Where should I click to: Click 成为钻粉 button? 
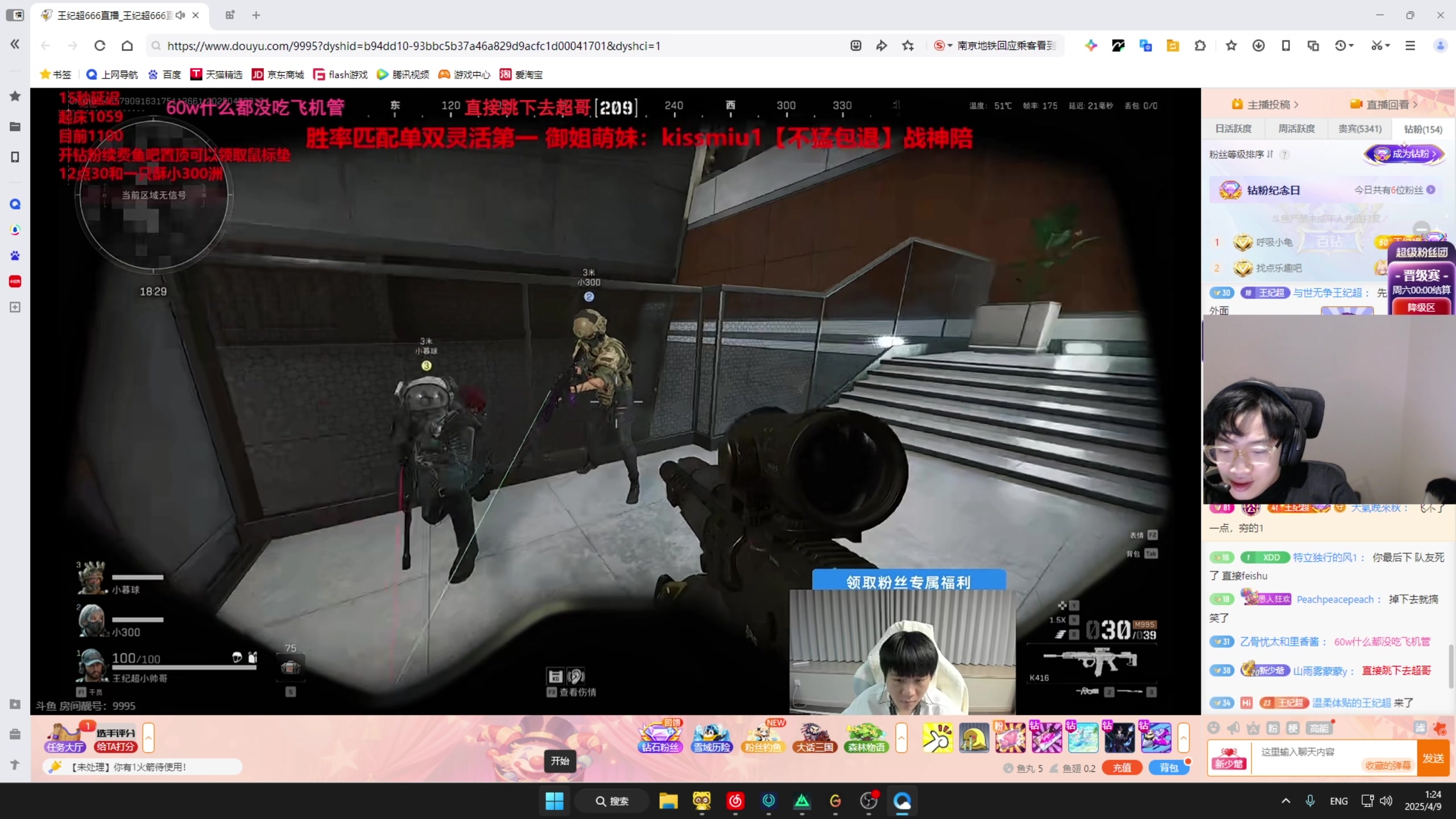(1404, 154)
